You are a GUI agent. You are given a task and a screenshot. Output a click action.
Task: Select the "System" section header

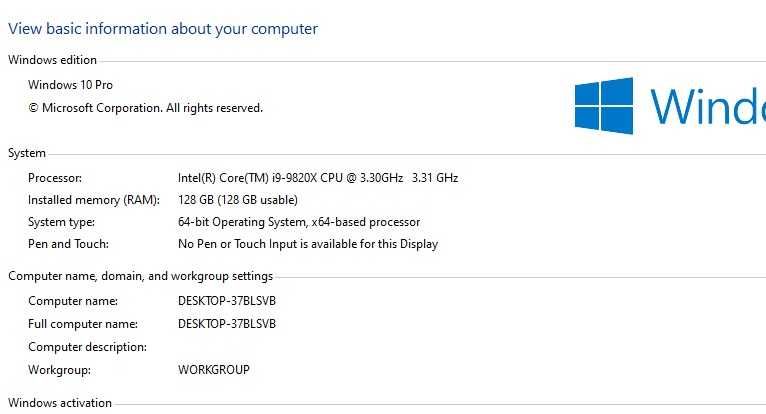(x=27, y=153)
